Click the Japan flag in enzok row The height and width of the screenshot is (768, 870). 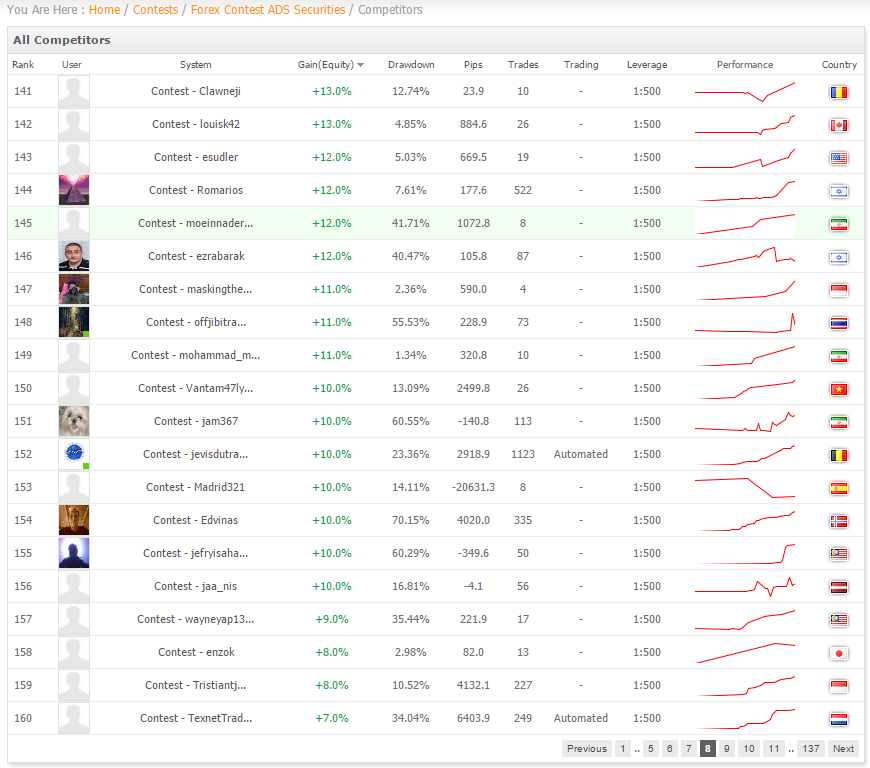pyautogui.click(x=838, y=653)
